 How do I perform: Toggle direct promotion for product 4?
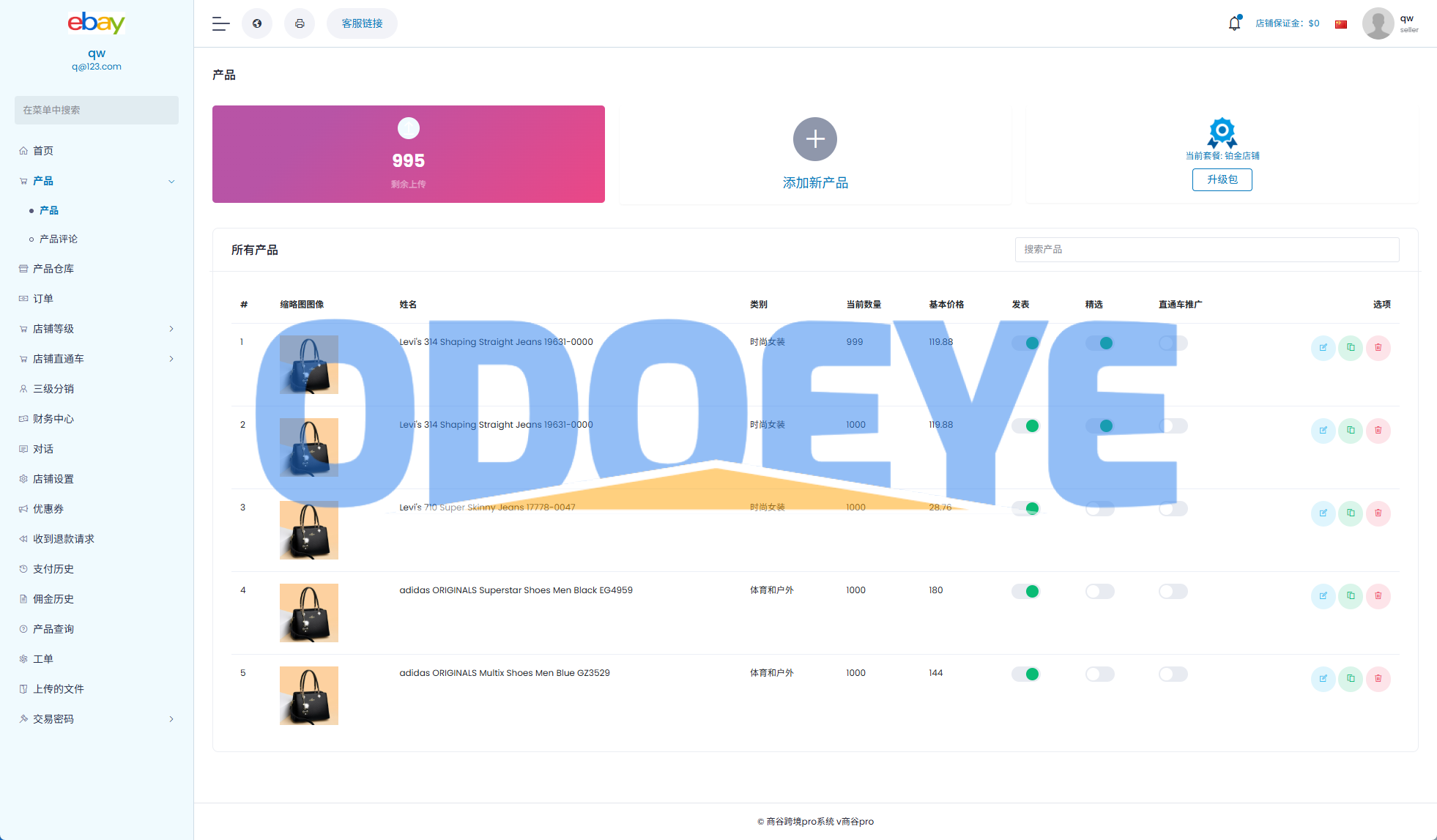1173,591
